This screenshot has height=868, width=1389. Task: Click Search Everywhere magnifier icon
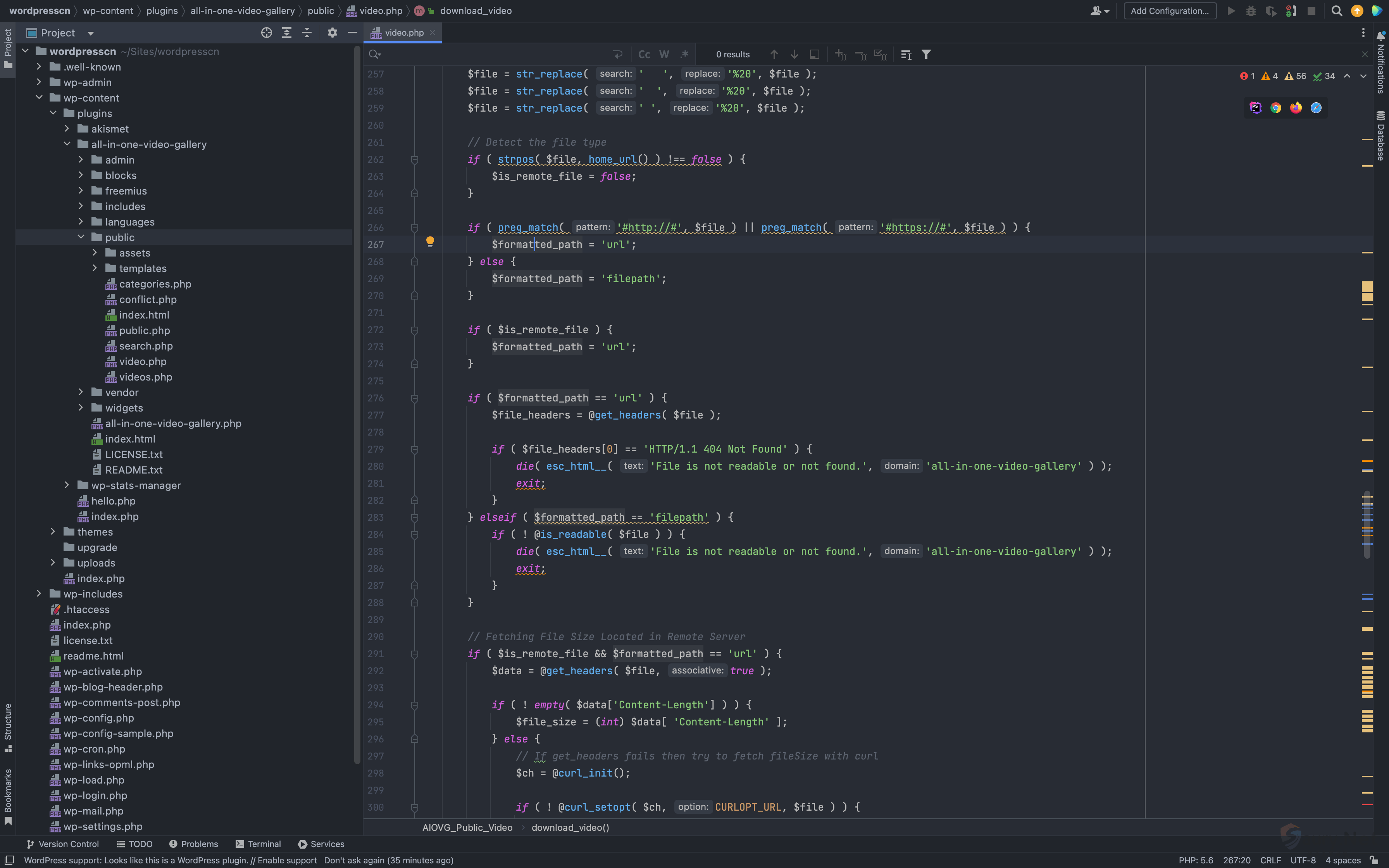click(1336, 11)
